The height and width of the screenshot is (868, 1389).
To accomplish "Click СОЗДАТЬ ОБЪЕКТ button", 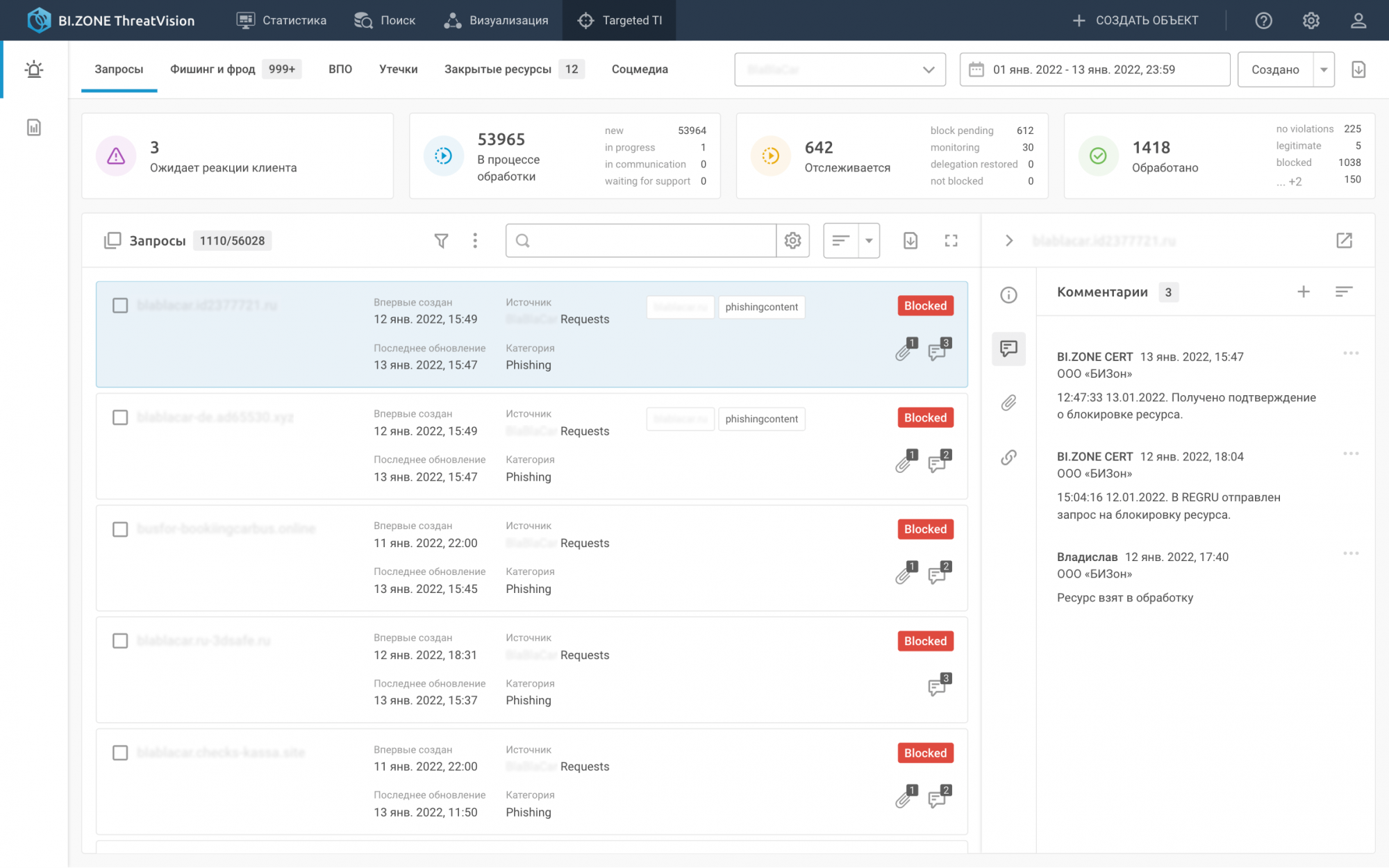I will click(x=1135, y=20).
